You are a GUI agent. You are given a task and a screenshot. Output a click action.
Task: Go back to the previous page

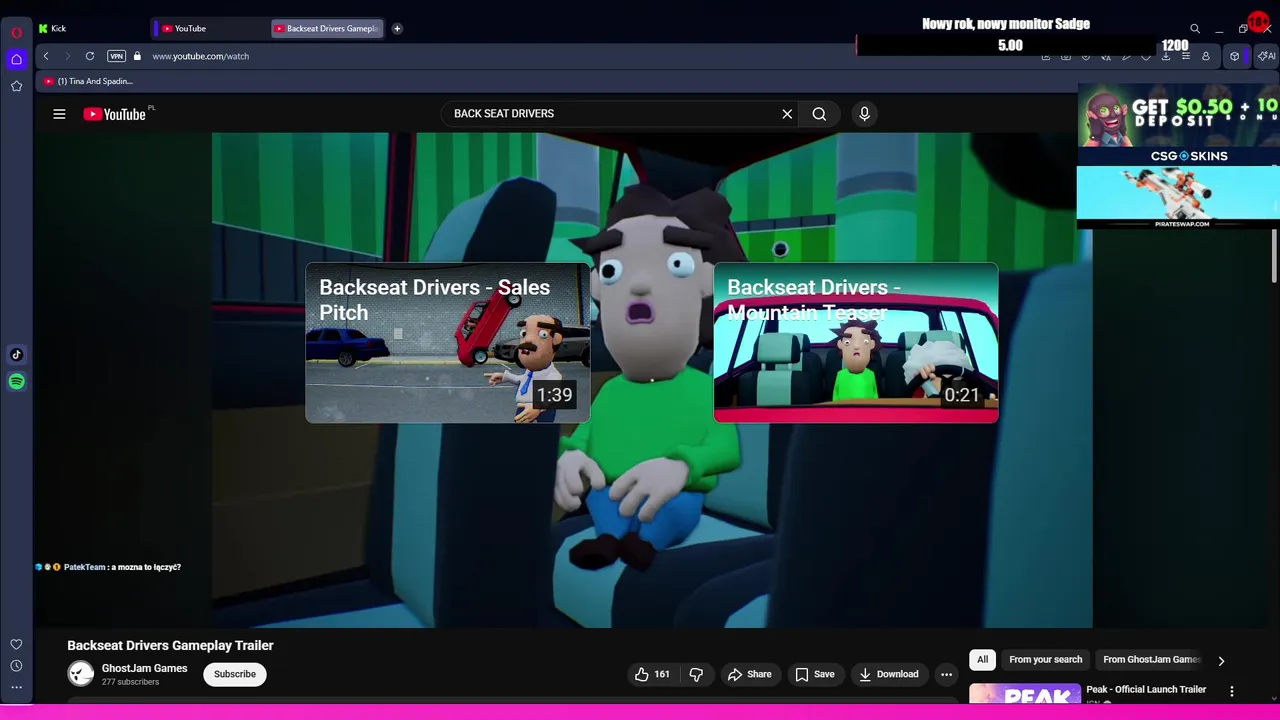pos(46,56)
